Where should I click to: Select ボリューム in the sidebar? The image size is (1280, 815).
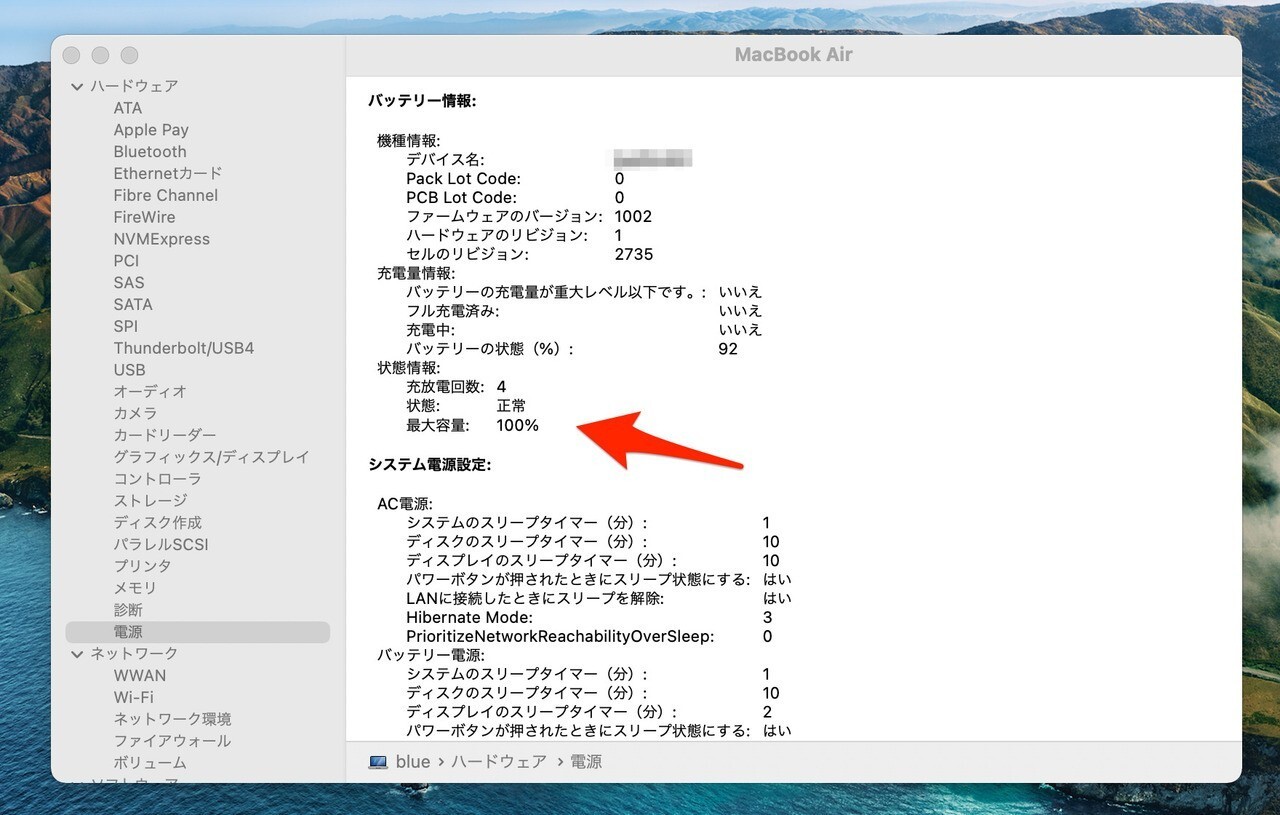click(x=150, y=763)
